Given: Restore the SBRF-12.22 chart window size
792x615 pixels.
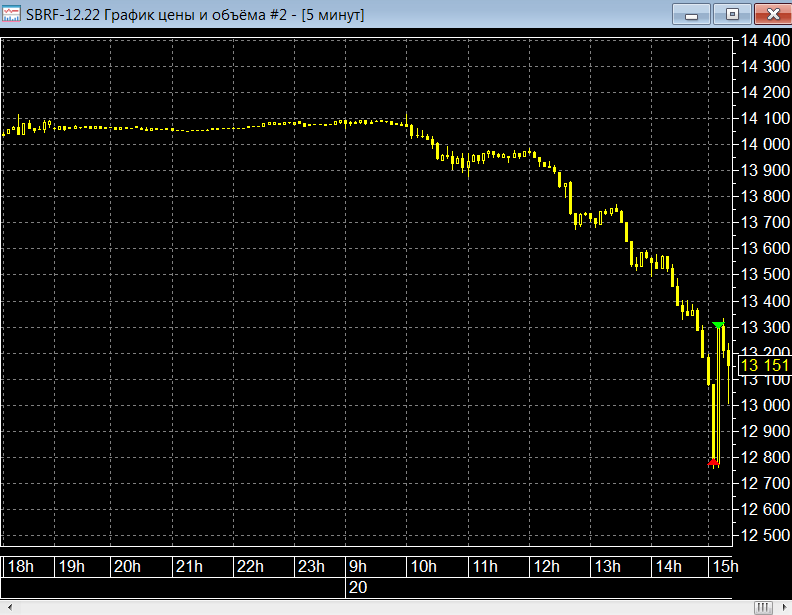Looking at the screenshot, I should click(732, 15).
